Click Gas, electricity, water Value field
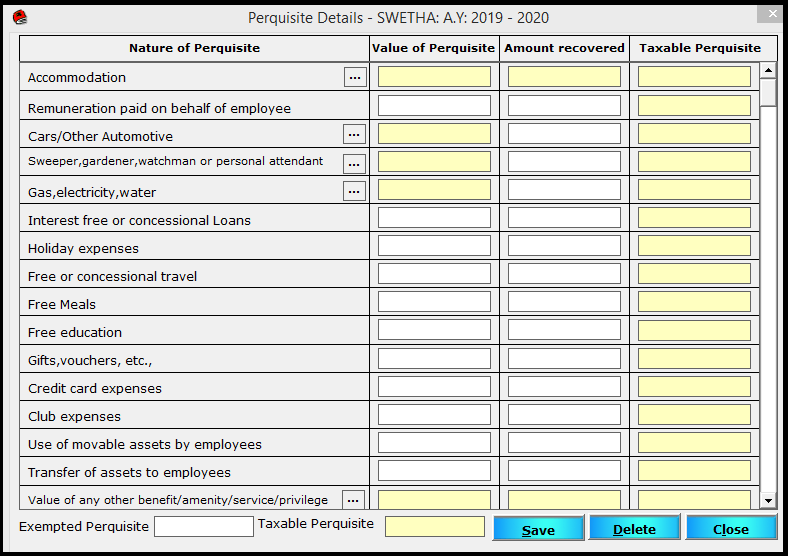The width and height of the screenshot is (788, 556). pyautogui.click(x=434, y=190)
